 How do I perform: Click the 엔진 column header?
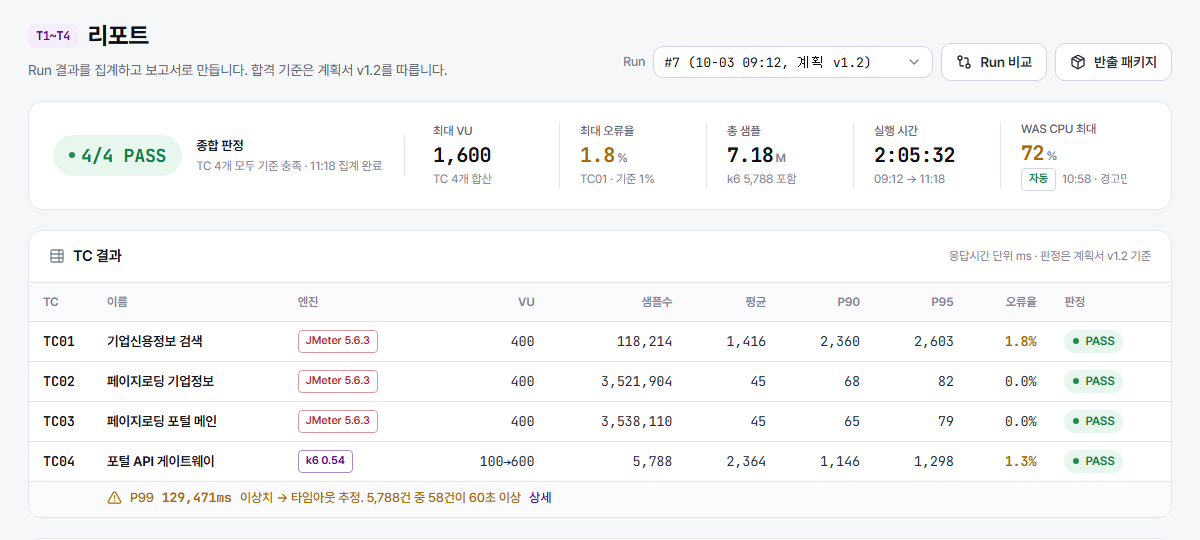tap(309, 302)
